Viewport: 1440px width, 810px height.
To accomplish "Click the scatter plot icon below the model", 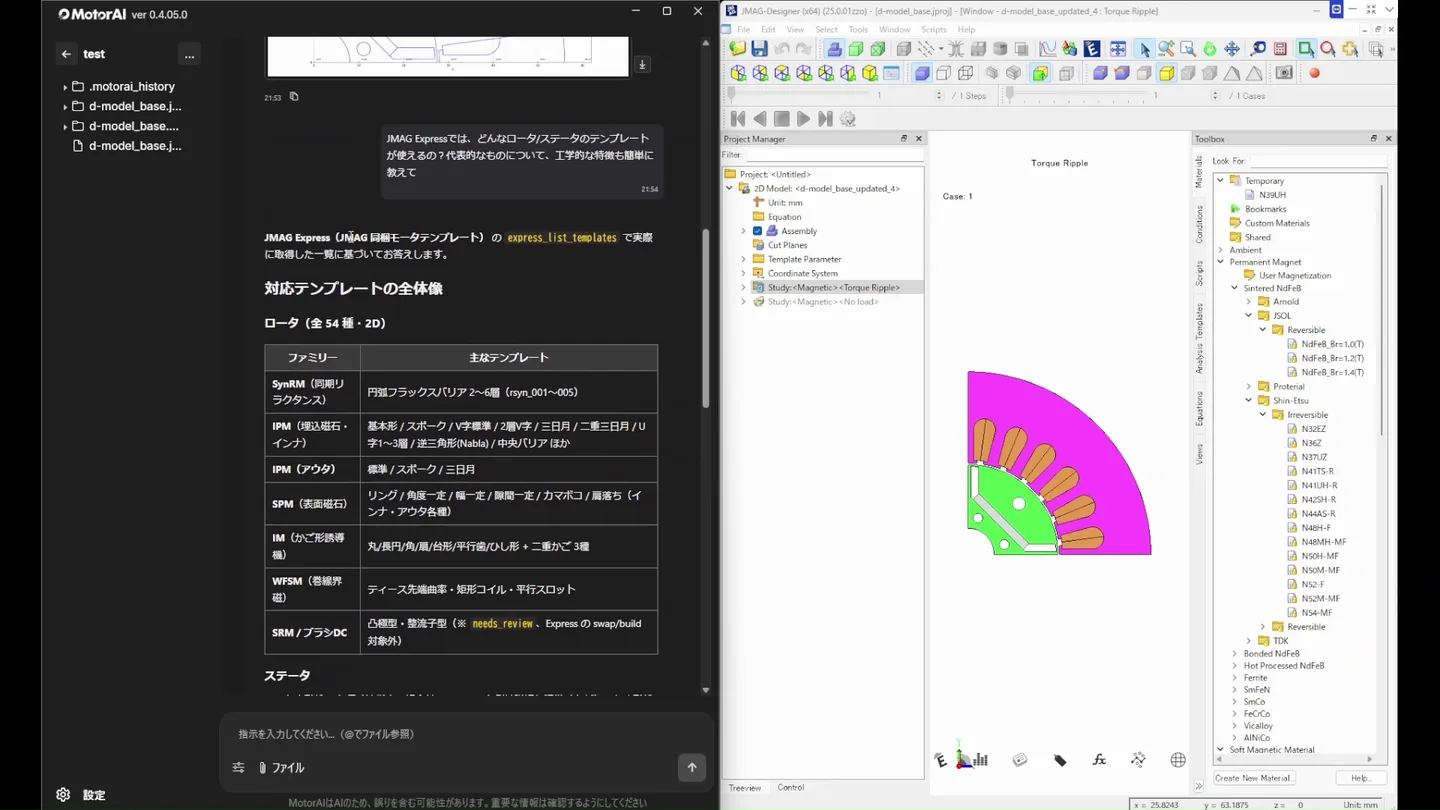I will 1138,760.
